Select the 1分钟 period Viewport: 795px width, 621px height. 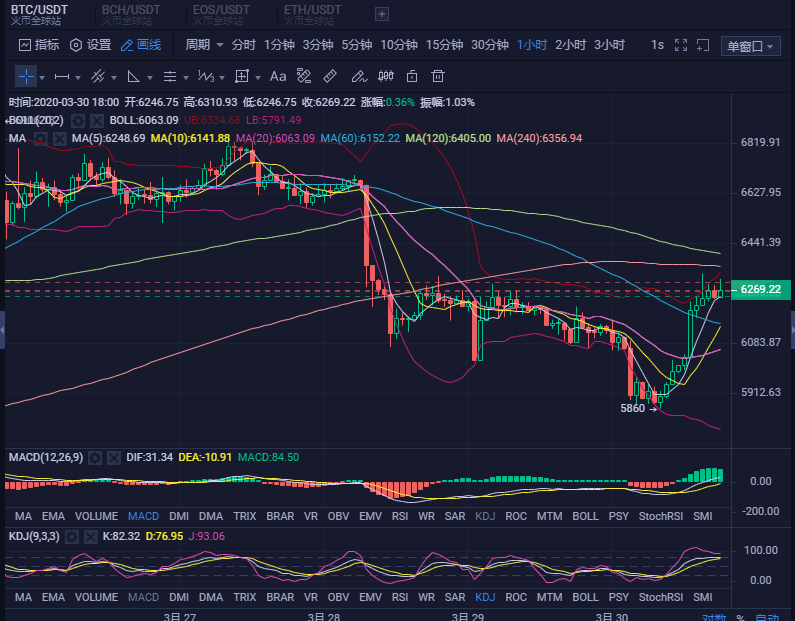click(279, 45)
